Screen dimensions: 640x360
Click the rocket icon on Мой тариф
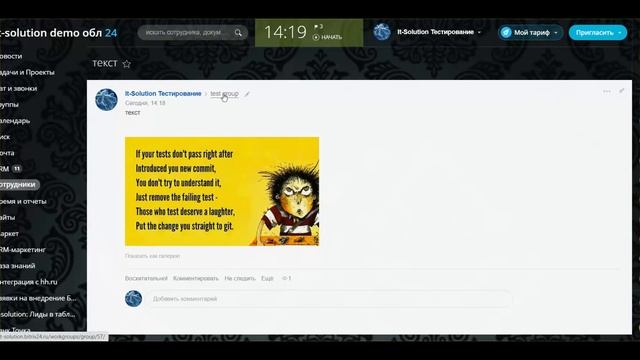point(506,32)
